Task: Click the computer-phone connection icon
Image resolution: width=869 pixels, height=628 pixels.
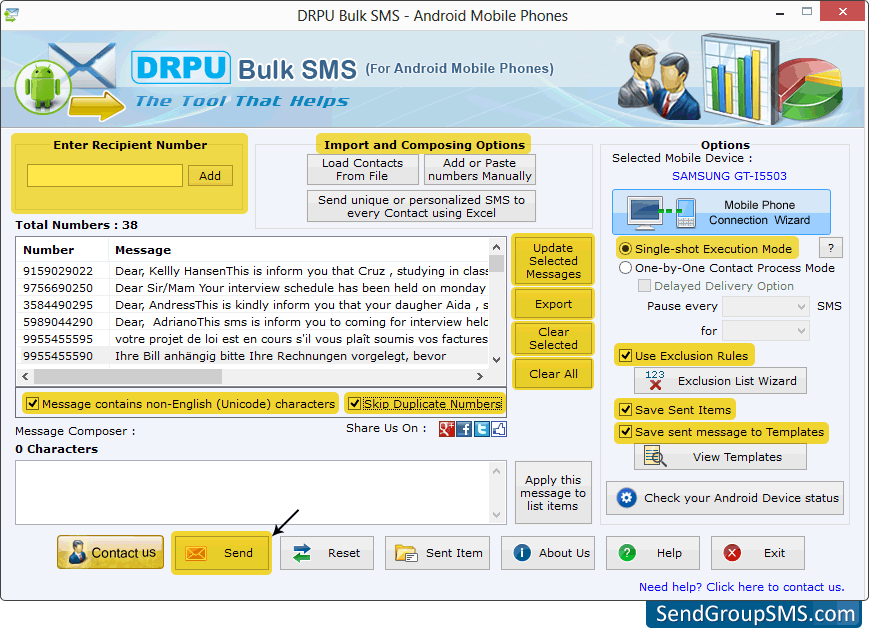Action: (x=661, y=213)
